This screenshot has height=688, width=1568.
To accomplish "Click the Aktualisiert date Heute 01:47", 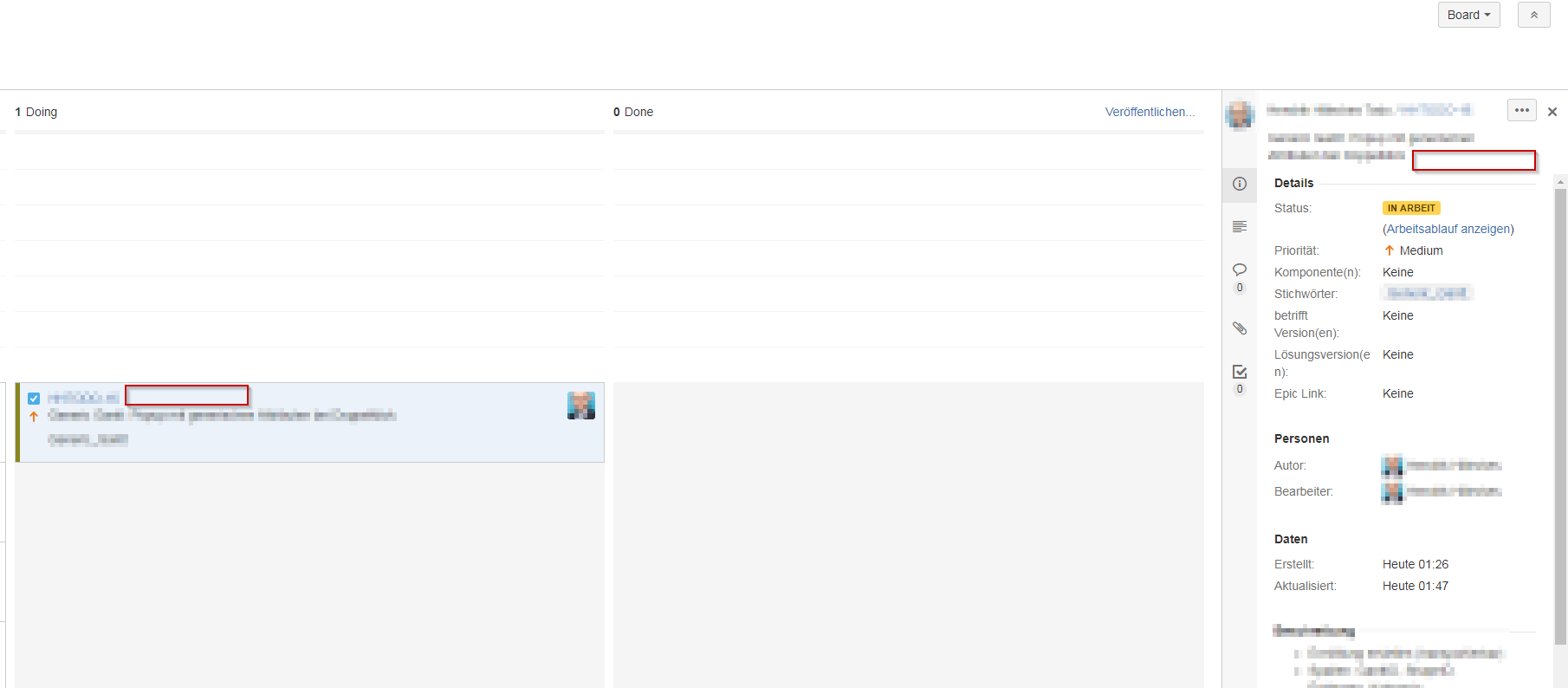I will point(1416,586).
